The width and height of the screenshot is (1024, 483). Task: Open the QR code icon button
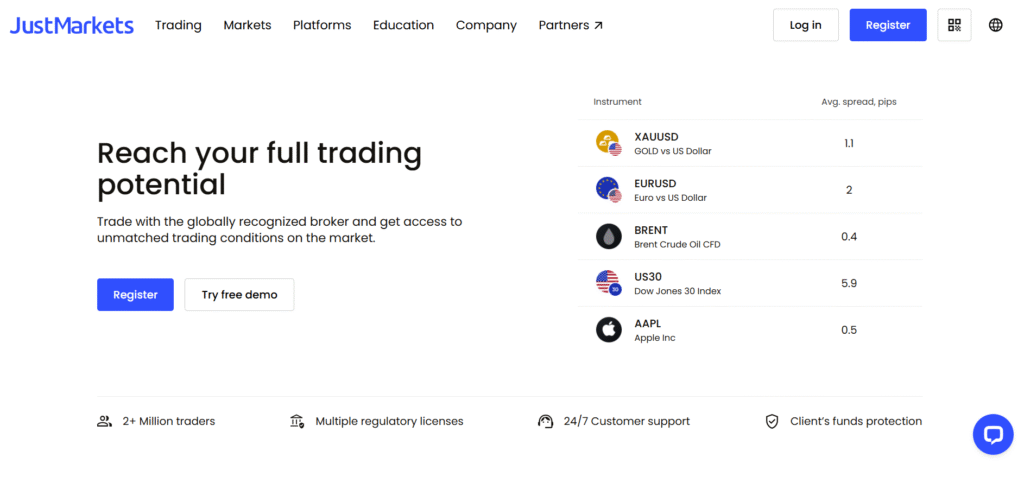tap(954, 25)
